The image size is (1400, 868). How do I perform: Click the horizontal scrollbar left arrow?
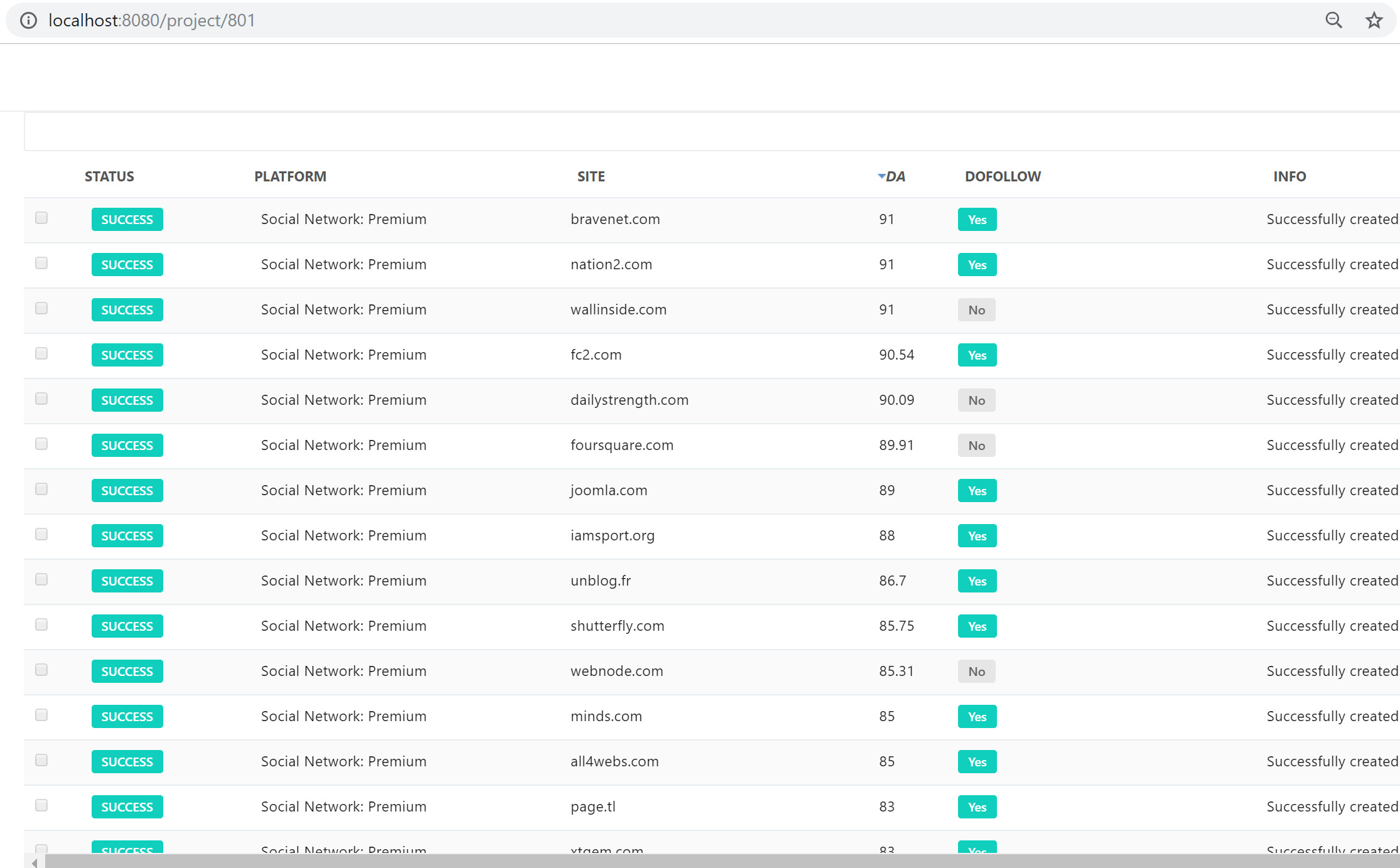(35, 863)
